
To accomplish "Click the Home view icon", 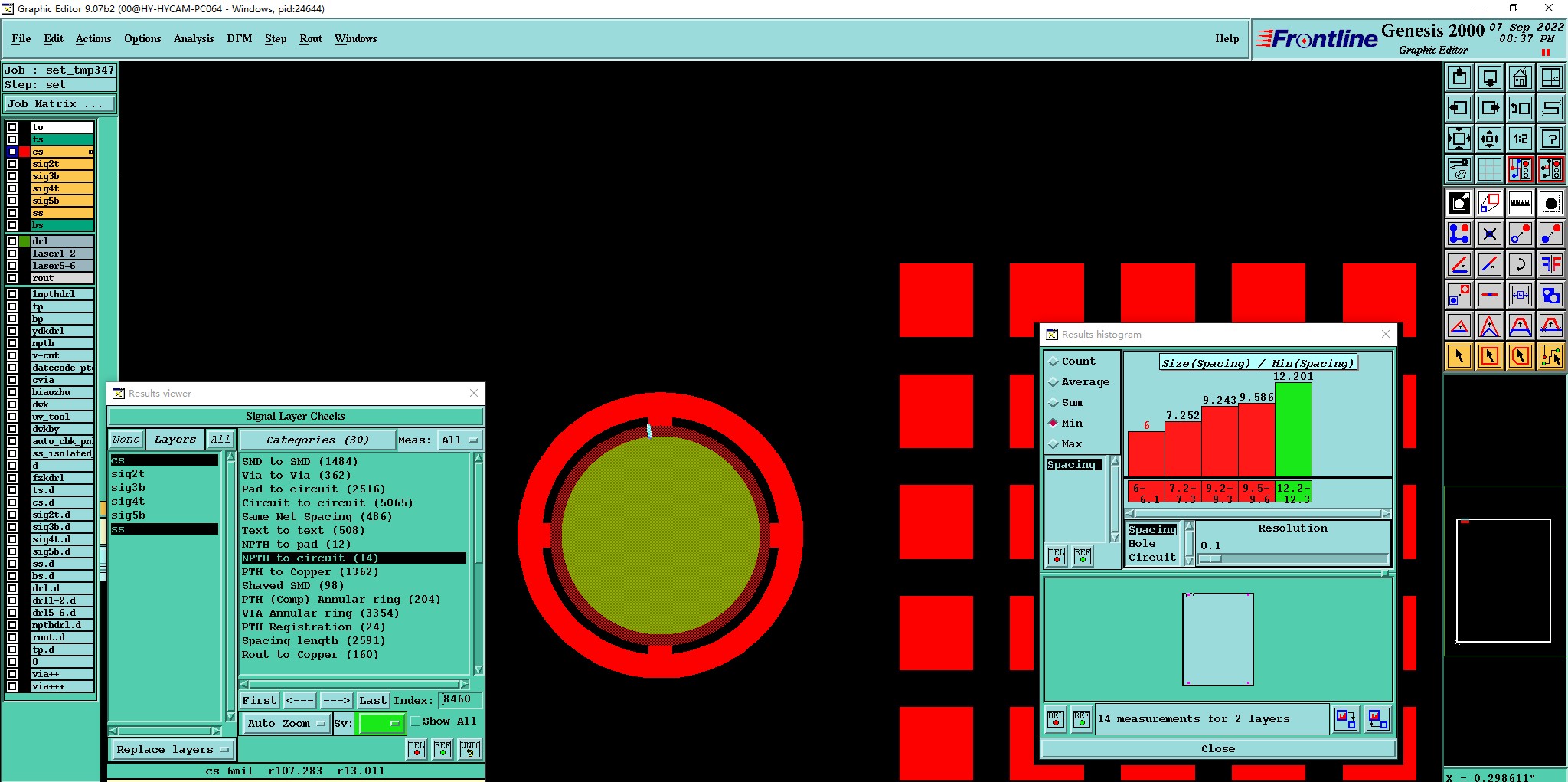I will (1520, 77).
